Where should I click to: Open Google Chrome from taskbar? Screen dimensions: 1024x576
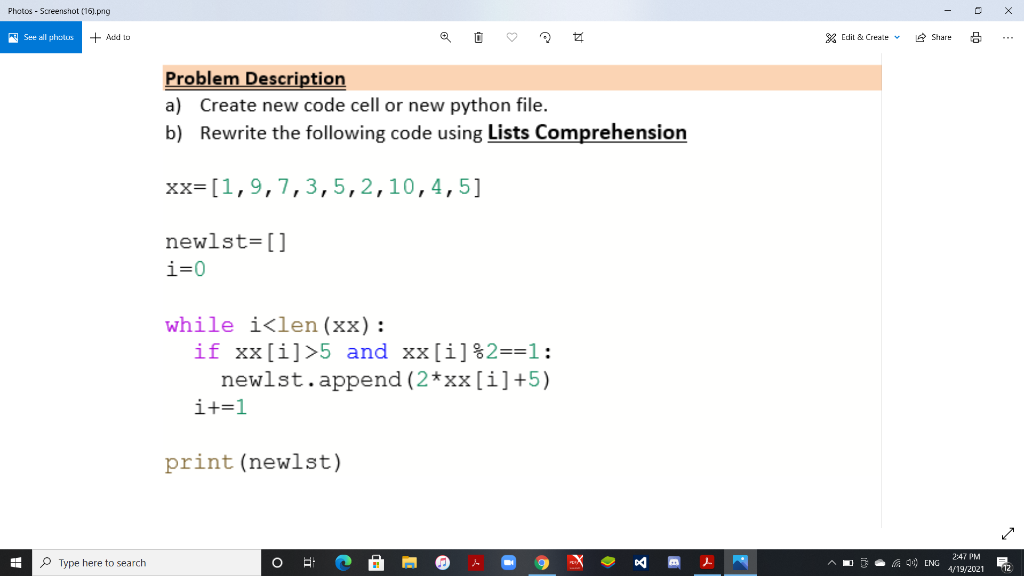tap(541, 562)
